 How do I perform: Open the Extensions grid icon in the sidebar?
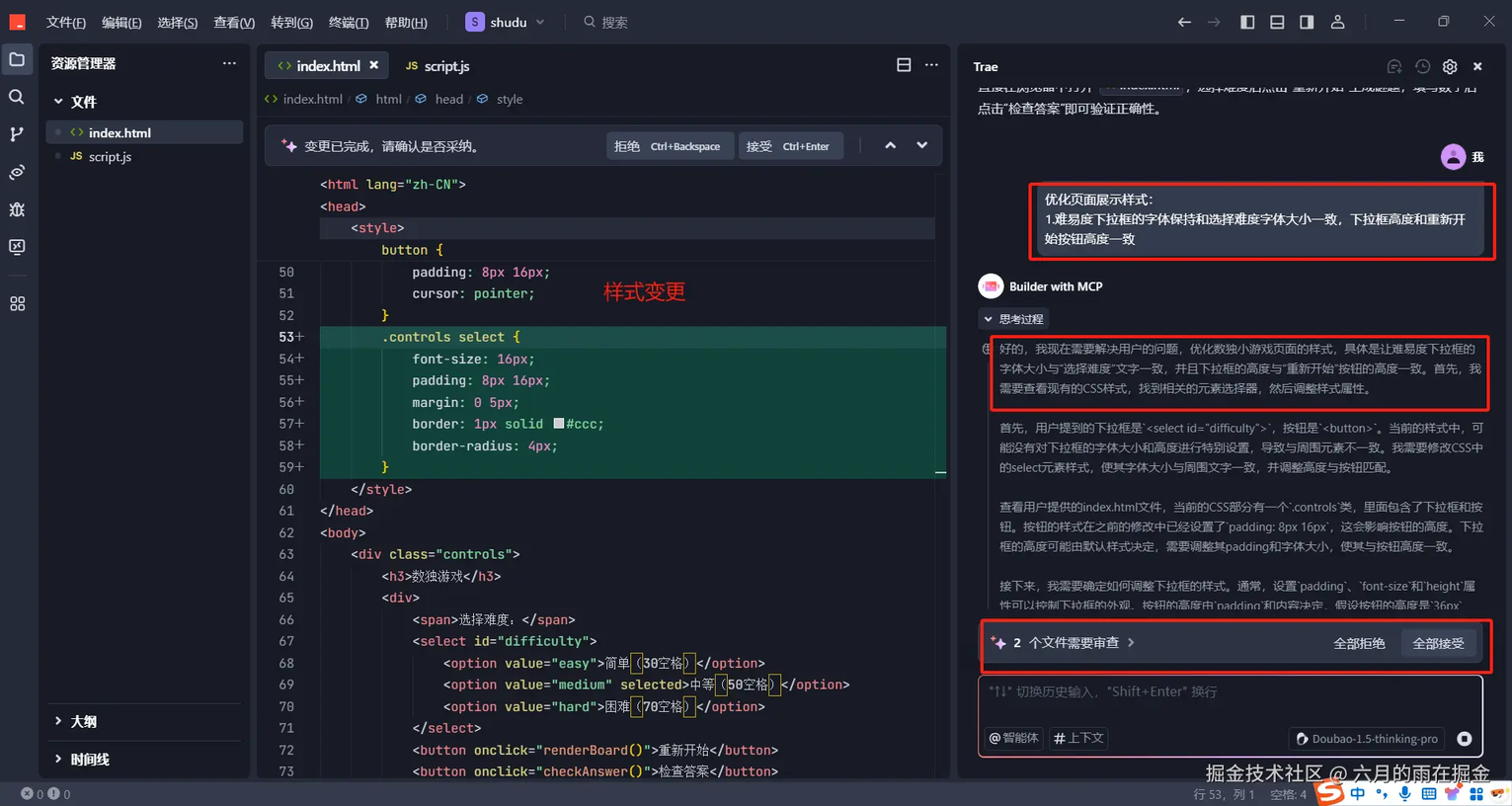pos(17,304)
